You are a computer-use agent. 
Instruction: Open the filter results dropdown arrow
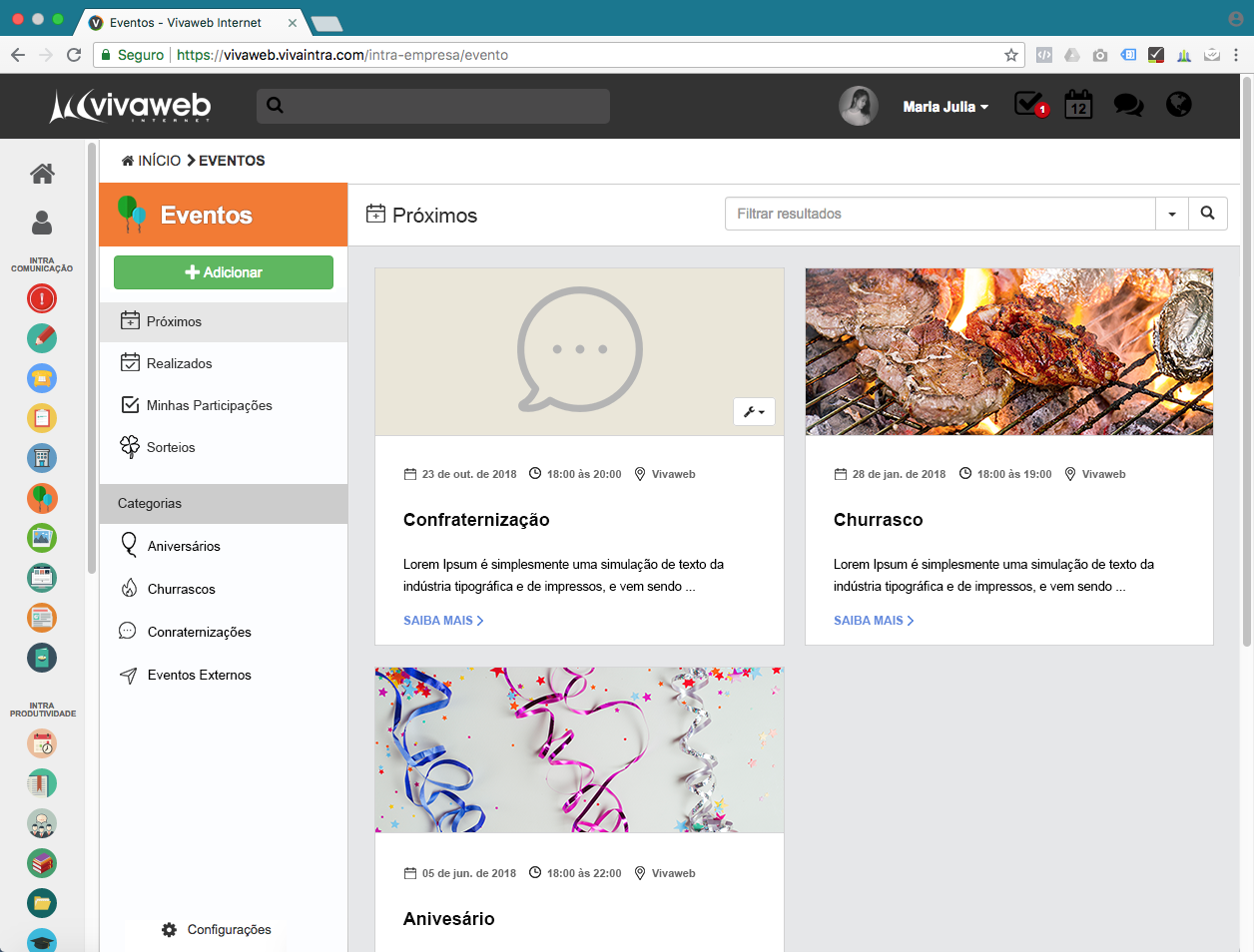click(1172, 214)
